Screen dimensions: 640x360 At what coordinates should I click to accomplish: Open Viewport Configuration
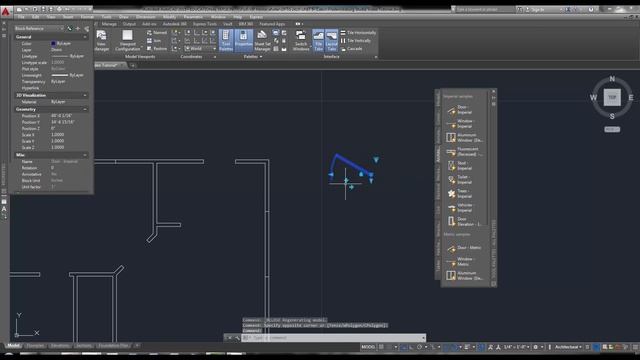[128, 40]
